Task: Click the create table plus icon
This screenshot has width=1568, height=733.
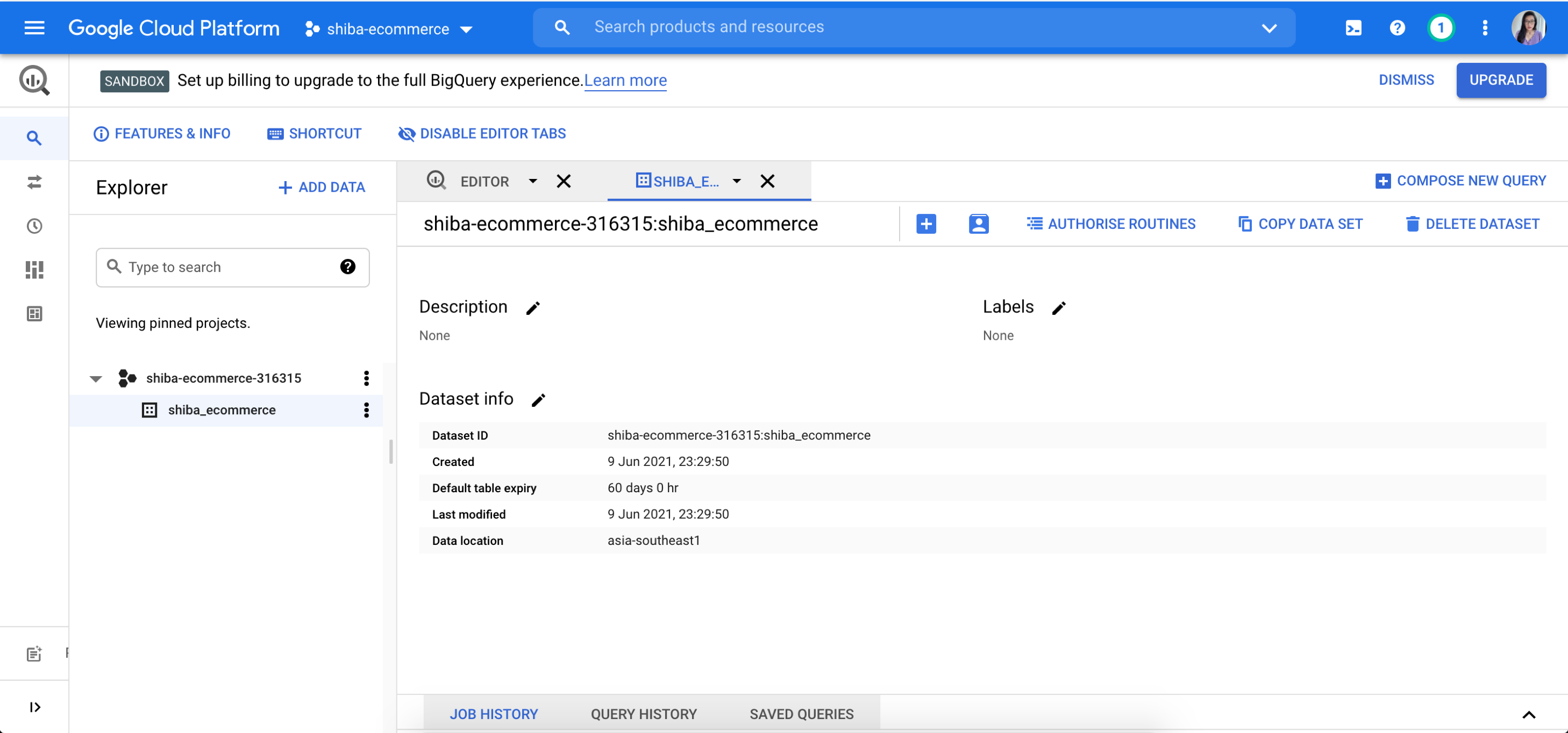Action: point(926,224)
